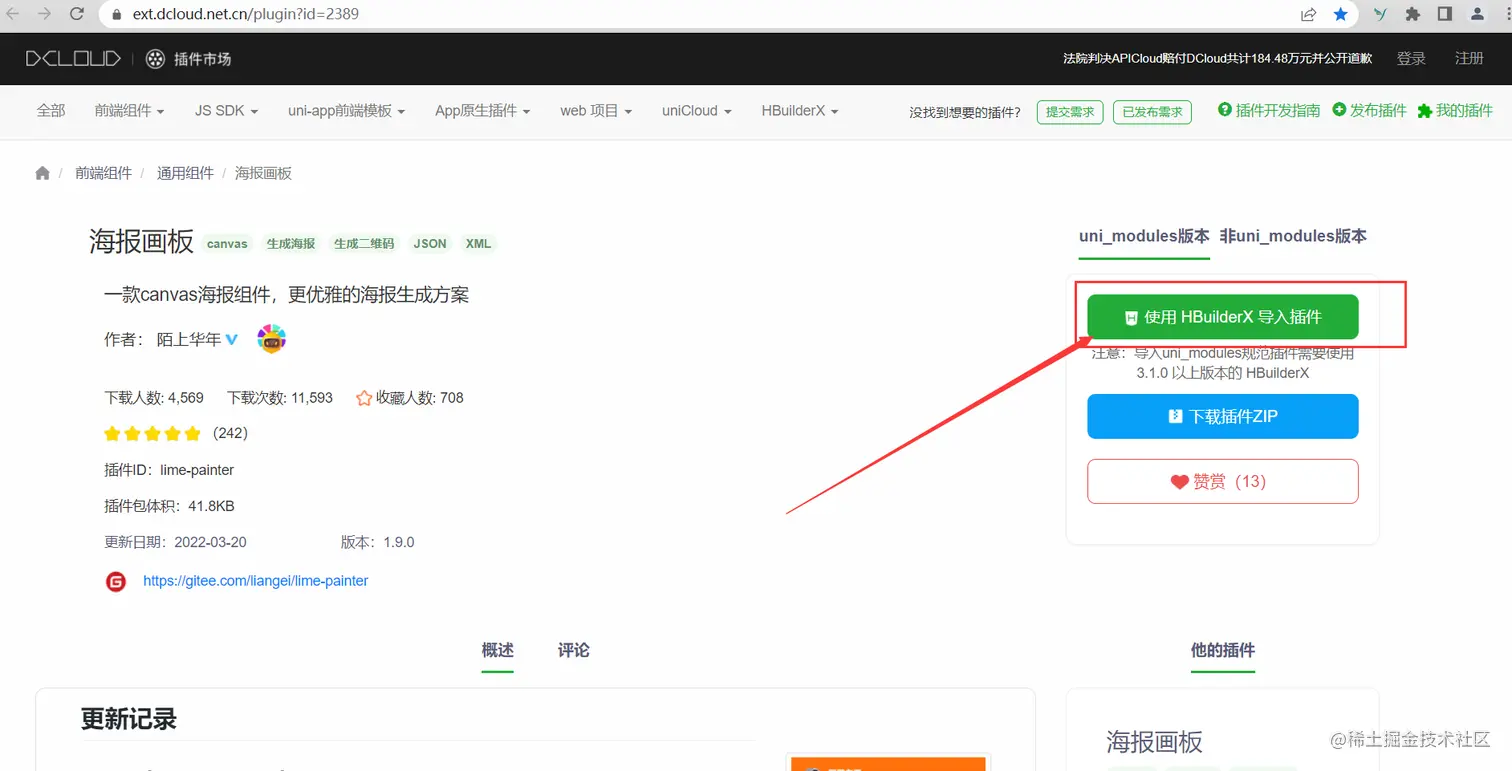Click the 已发布需求 button

(1150, 112)
